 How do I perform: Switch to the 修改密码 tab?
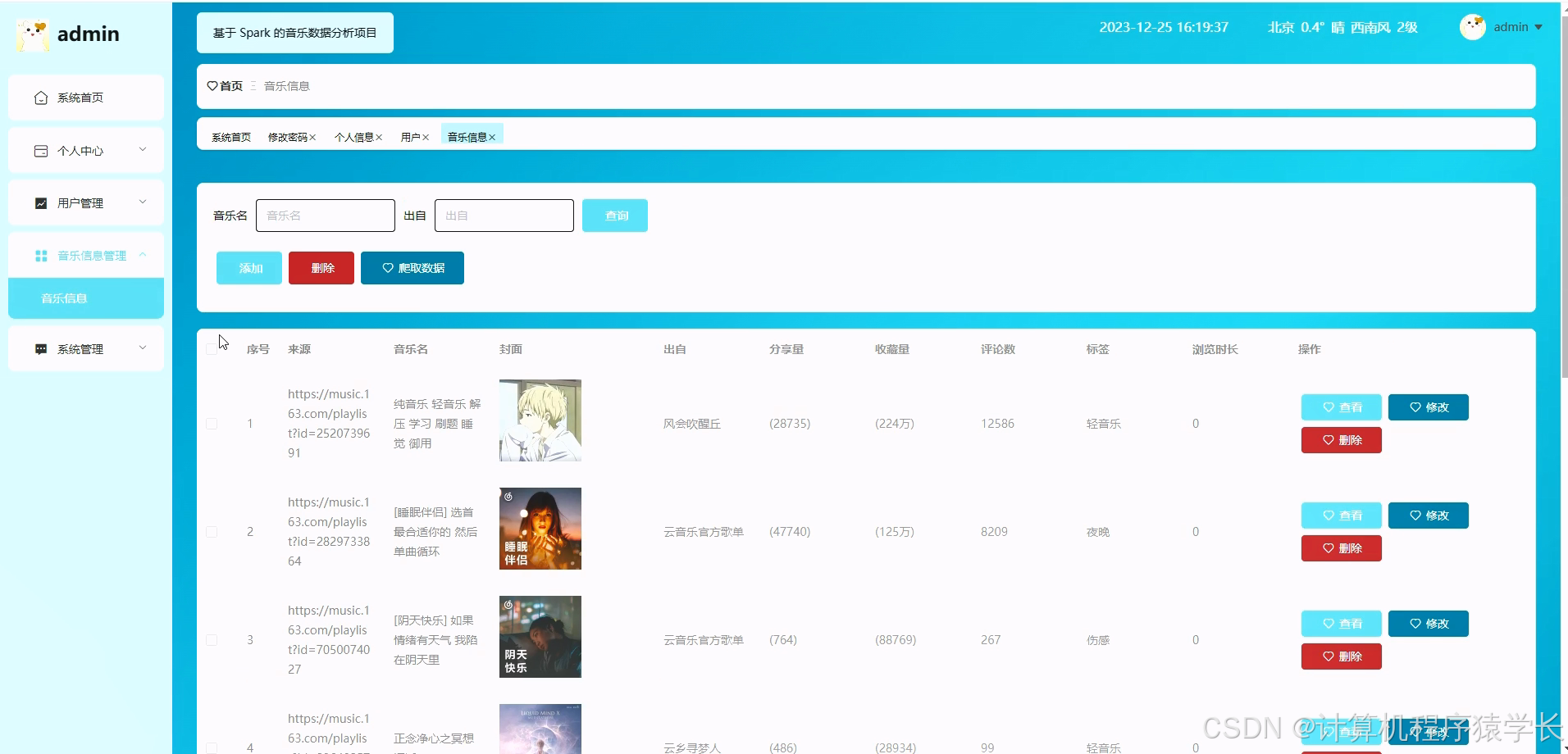click(288, 138)
